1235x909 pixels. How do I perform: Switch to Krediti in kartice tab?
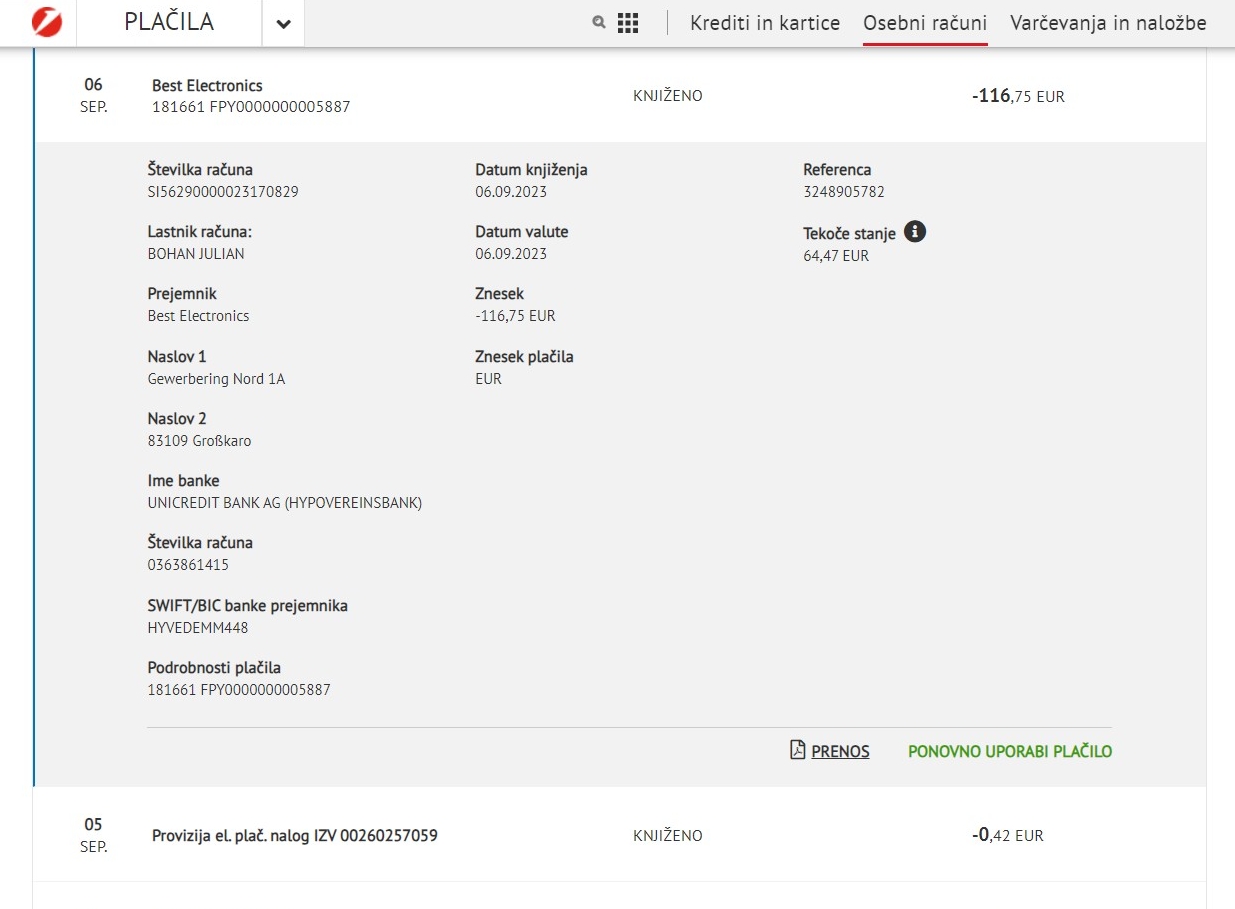765,23
